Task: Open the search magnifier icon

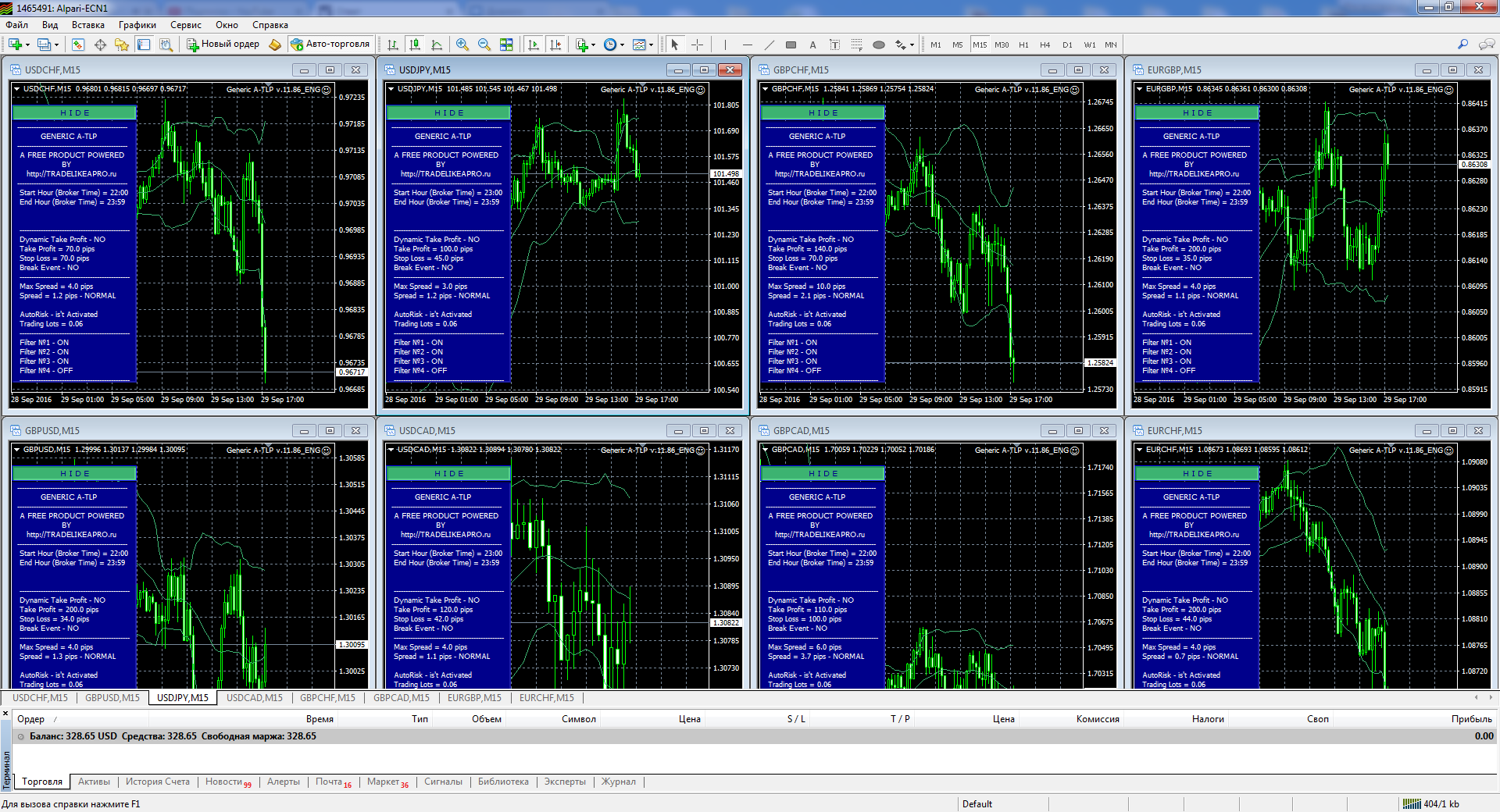Action: tap(1463, 45)
